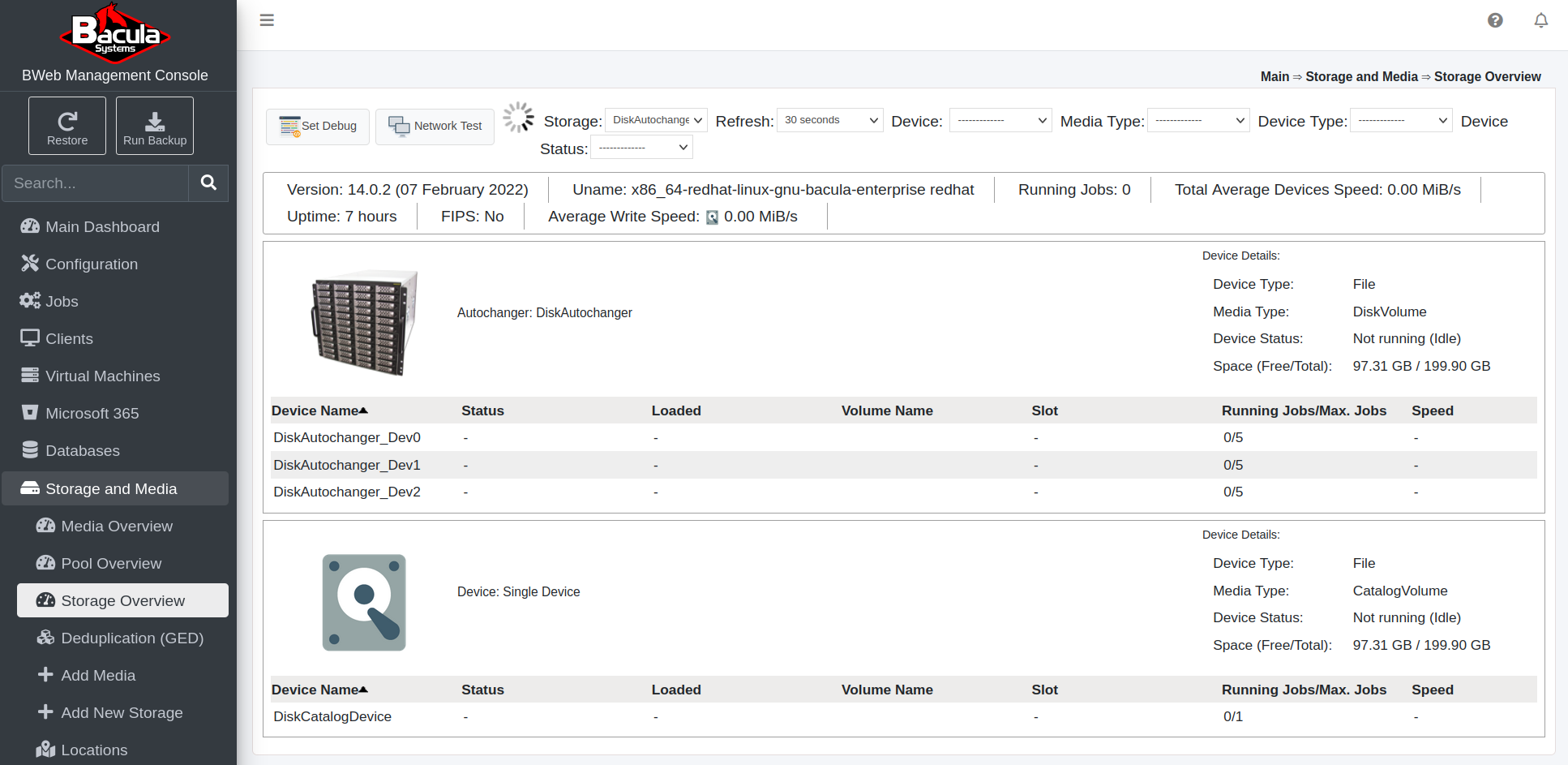Screen dimensions: 1568x765
Task: Open the notifications bell icon
Action: point(1541,20)
